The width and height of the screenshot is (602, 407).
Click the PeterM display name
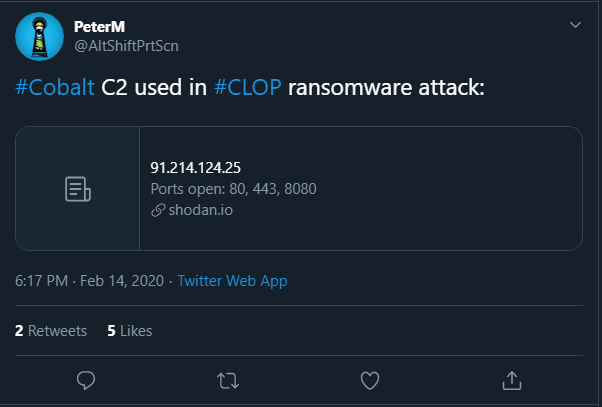coord(98,26)
